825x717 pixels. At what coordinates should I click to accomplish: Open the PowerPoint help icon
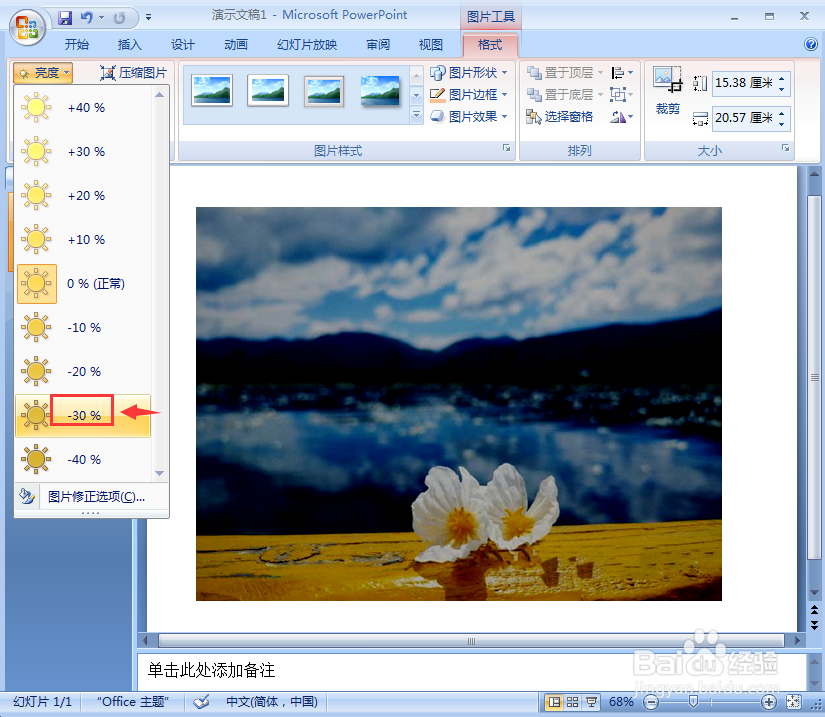811,44
